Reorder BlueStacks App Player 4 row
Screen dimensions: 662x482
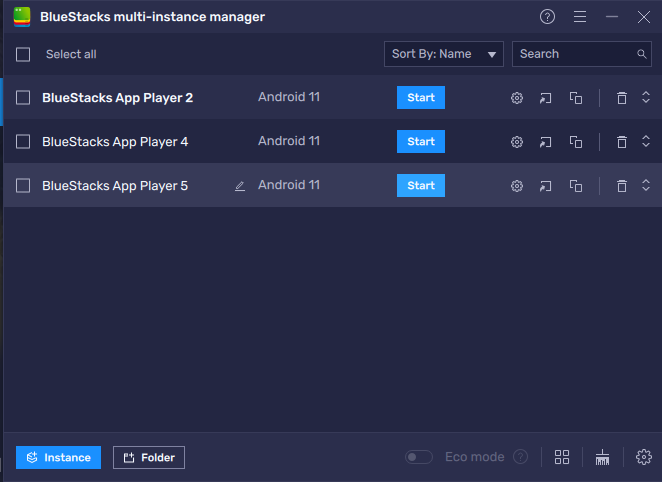tap(646, 141)
